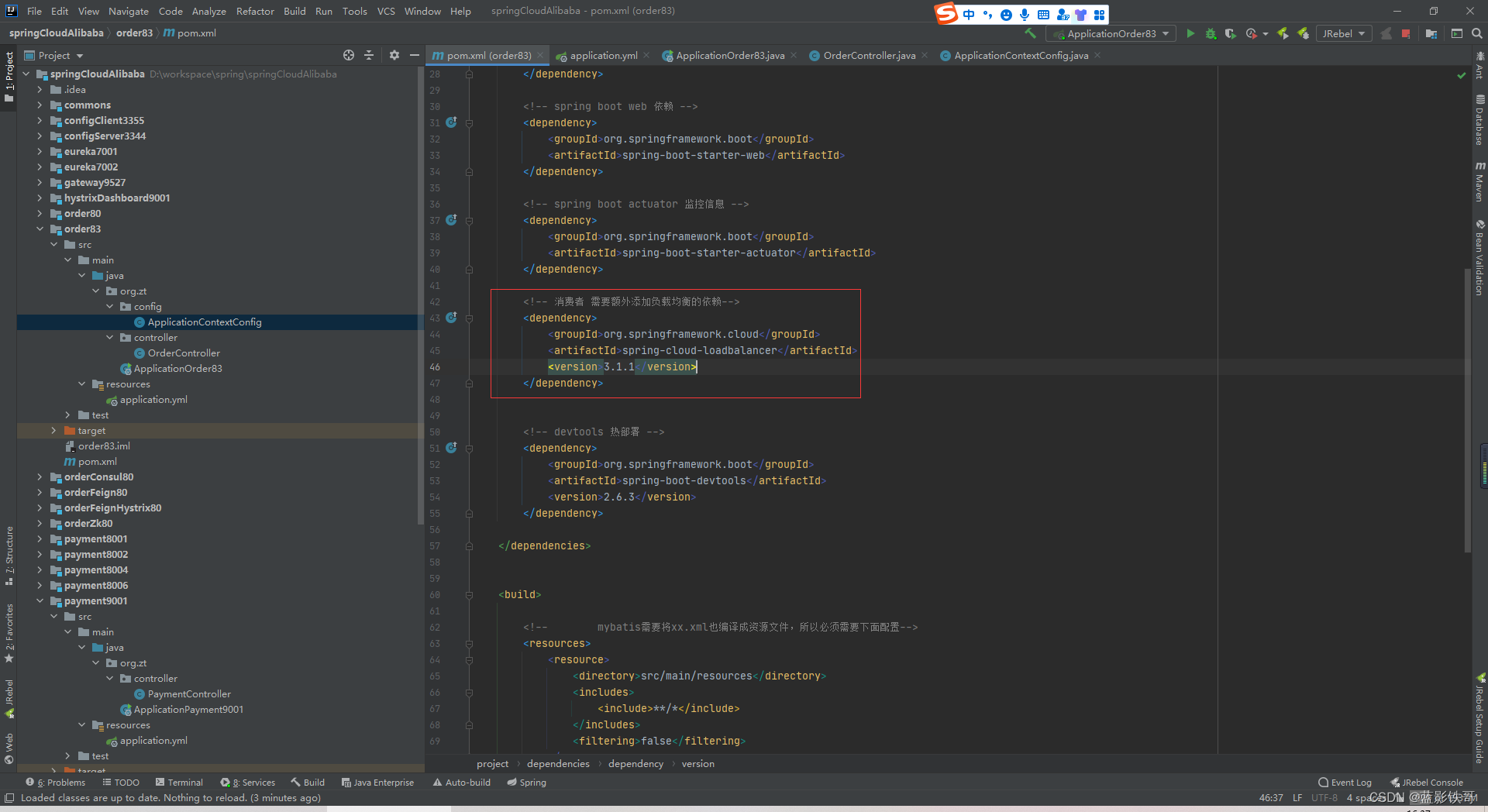The height and width of the screenshot is (812, 1488).
Task: Run ApplicationOrder83 with the green play icon
Action: [x=1190, y=33]
